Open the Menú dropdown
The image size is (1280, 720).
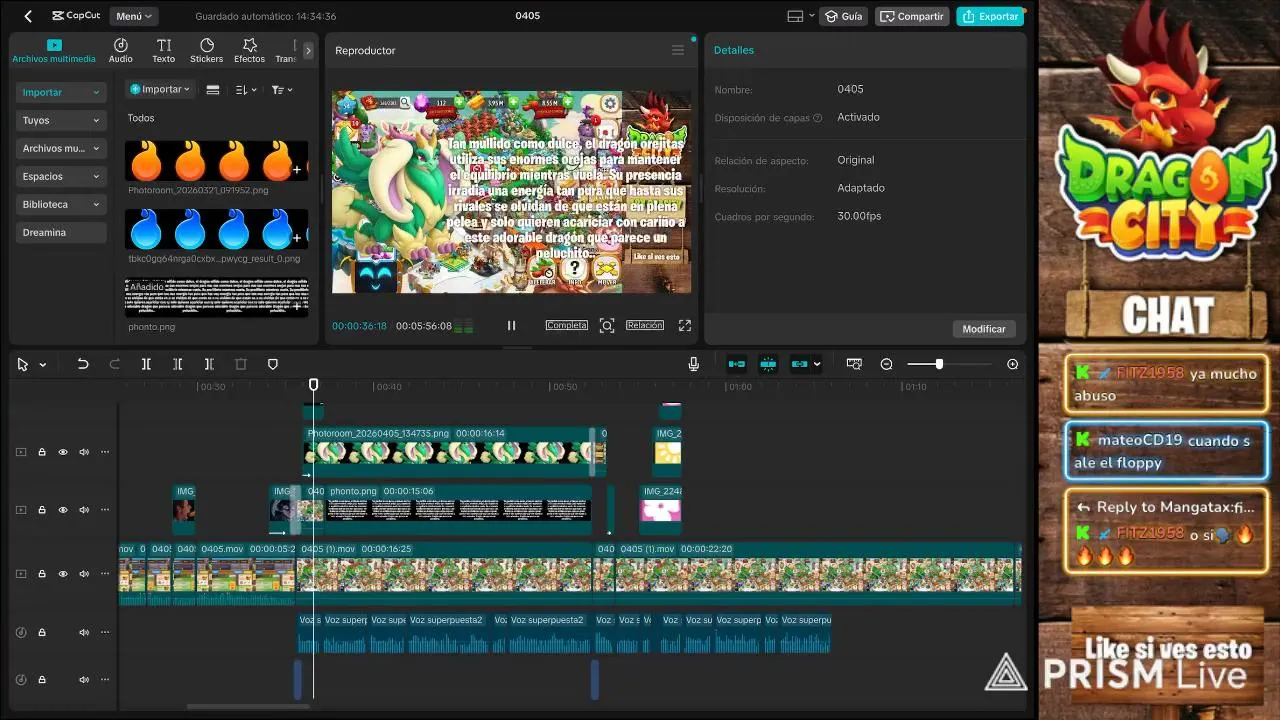pyautogui.click(x=134, y=16)
